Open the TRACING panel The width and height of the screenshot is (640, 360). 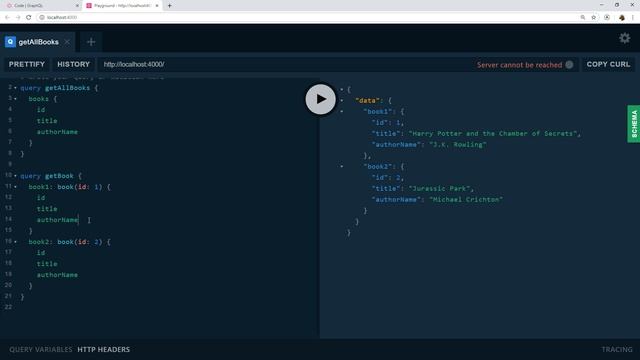click(617, 349)
